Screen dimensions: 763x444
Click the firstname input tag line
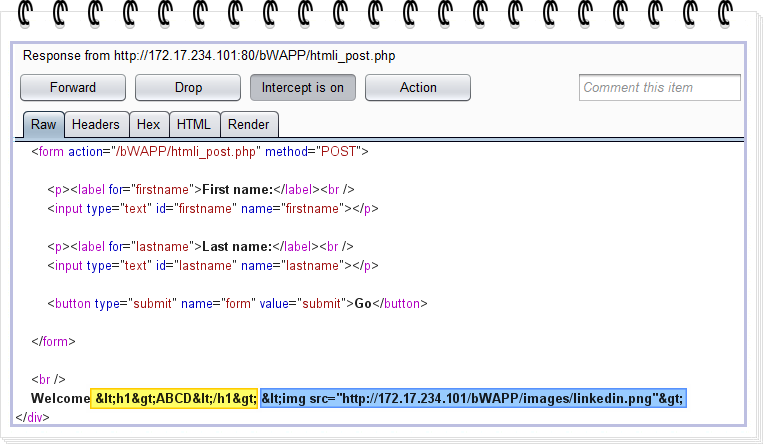pyautogui.click(x=213, y=209)
